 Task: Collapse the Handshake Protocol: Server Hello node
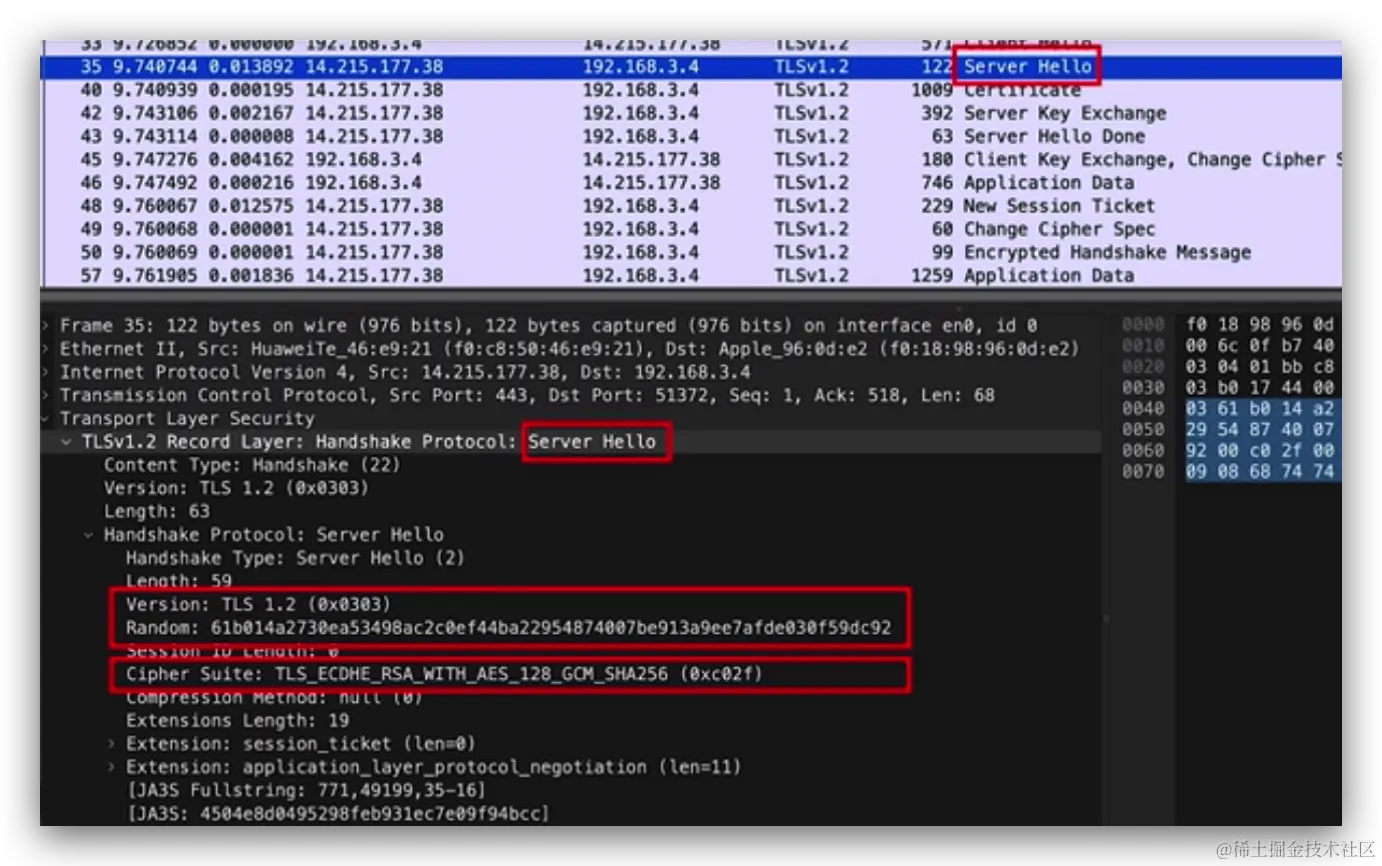pyautogui.click(x=90, y=534)
